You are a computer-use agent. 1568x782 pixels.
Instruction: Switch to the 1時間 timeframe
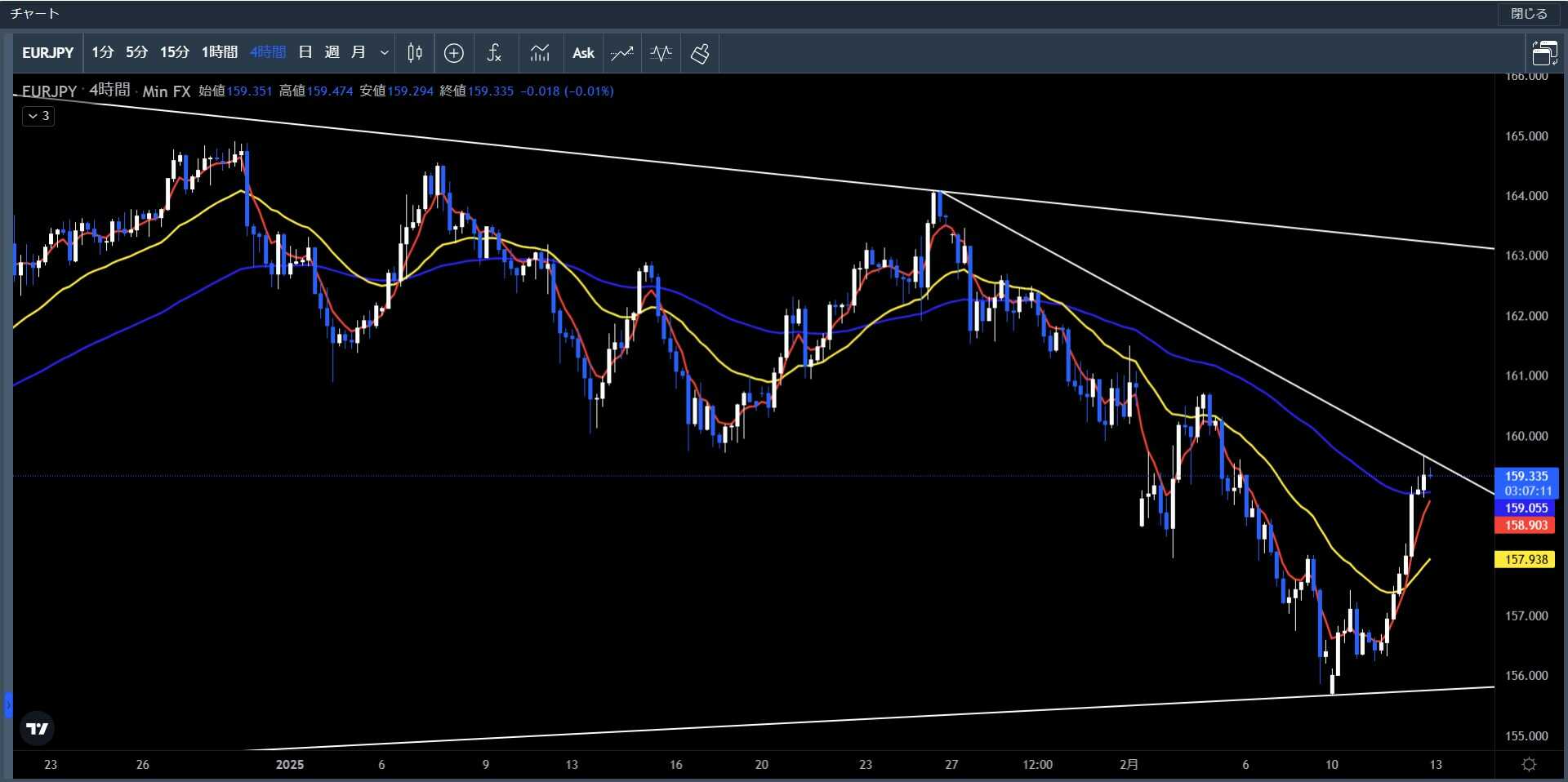pyautogui.click(x=220, y=53)
